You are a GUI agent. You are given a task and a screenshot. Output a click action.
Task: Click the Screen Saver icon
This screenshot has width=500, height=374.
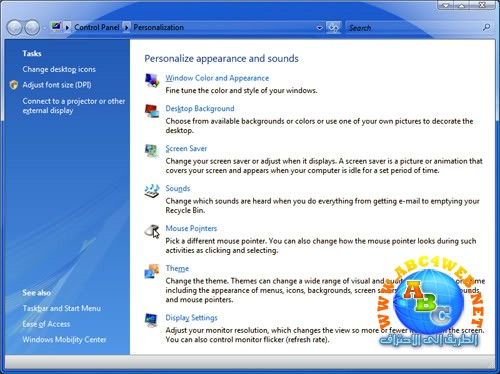[152, 151]
